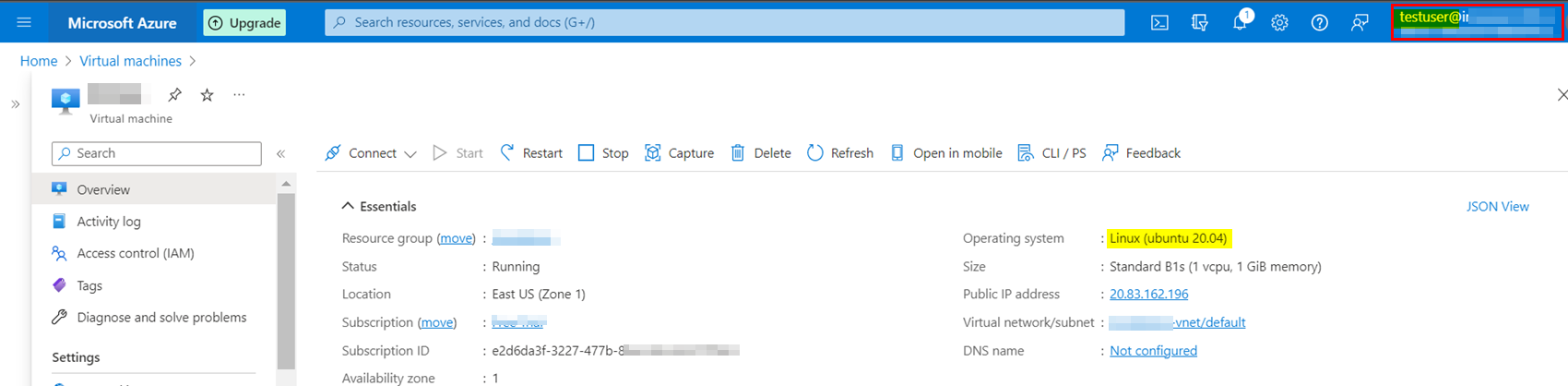The height and width of the screenshot is (386, 1568).
Task: Click the virtual machine resource icon
Action: 65,101
